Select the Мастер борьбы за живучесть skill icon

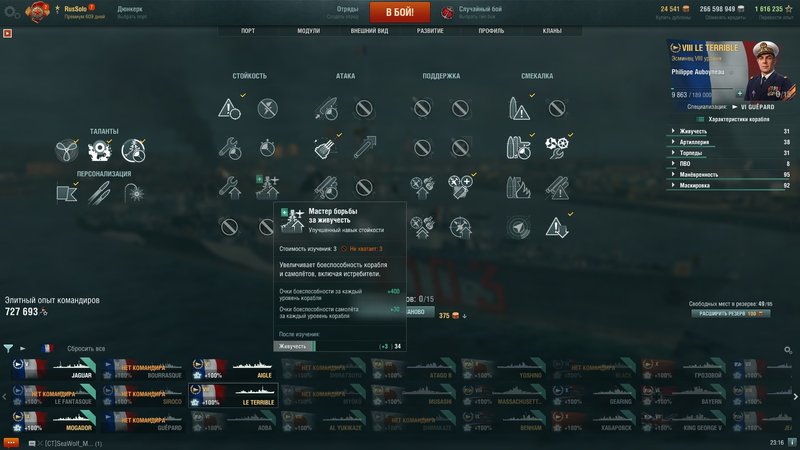[268, 187]
